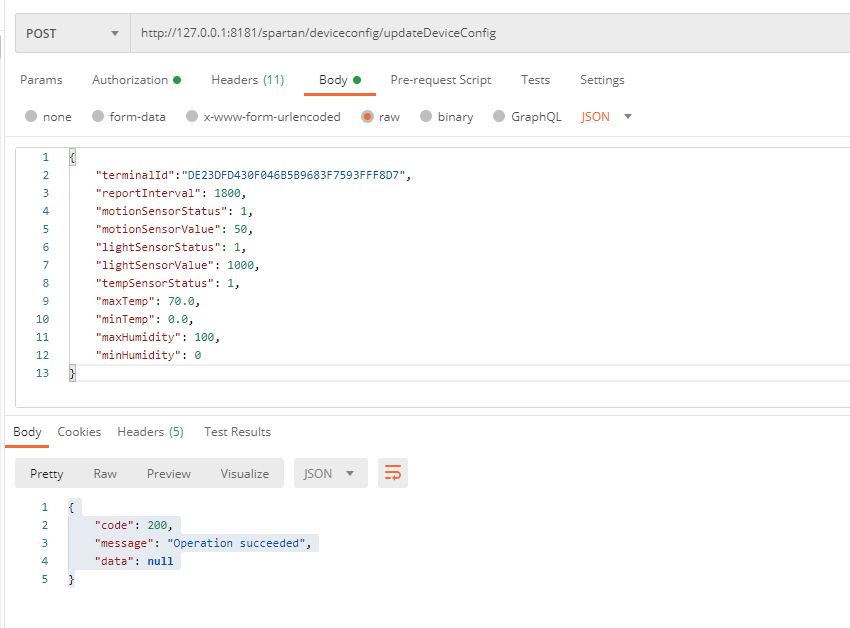This screenshot has width=850, height=628.
Task: View response Cookies tab
Action: pos(79,432)
